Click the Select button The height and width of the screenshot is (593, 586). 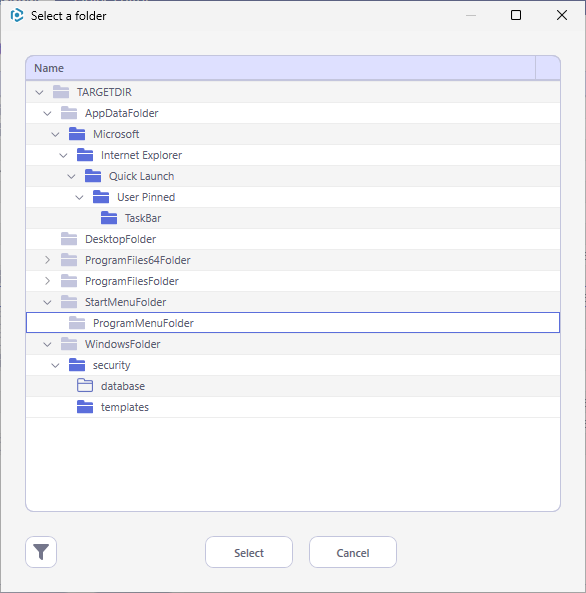coord(249,552)
